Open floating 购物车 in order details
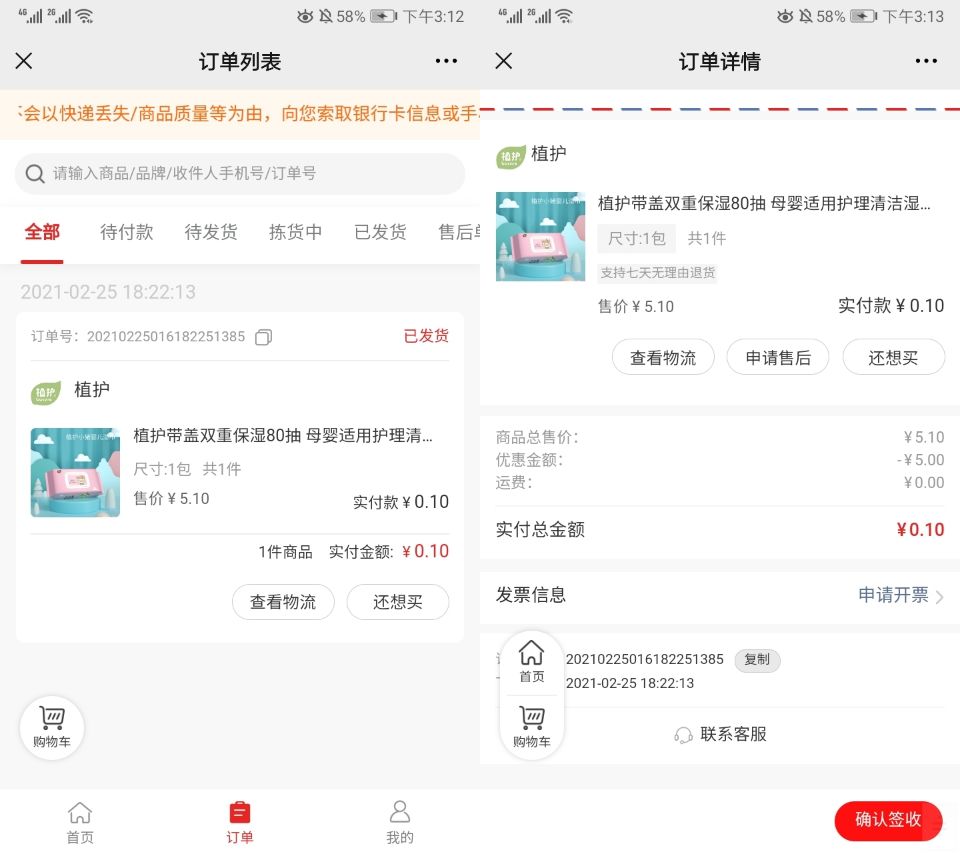Viewport: 960px width, 853px height. pyautogui.click(x=531, y=727)
